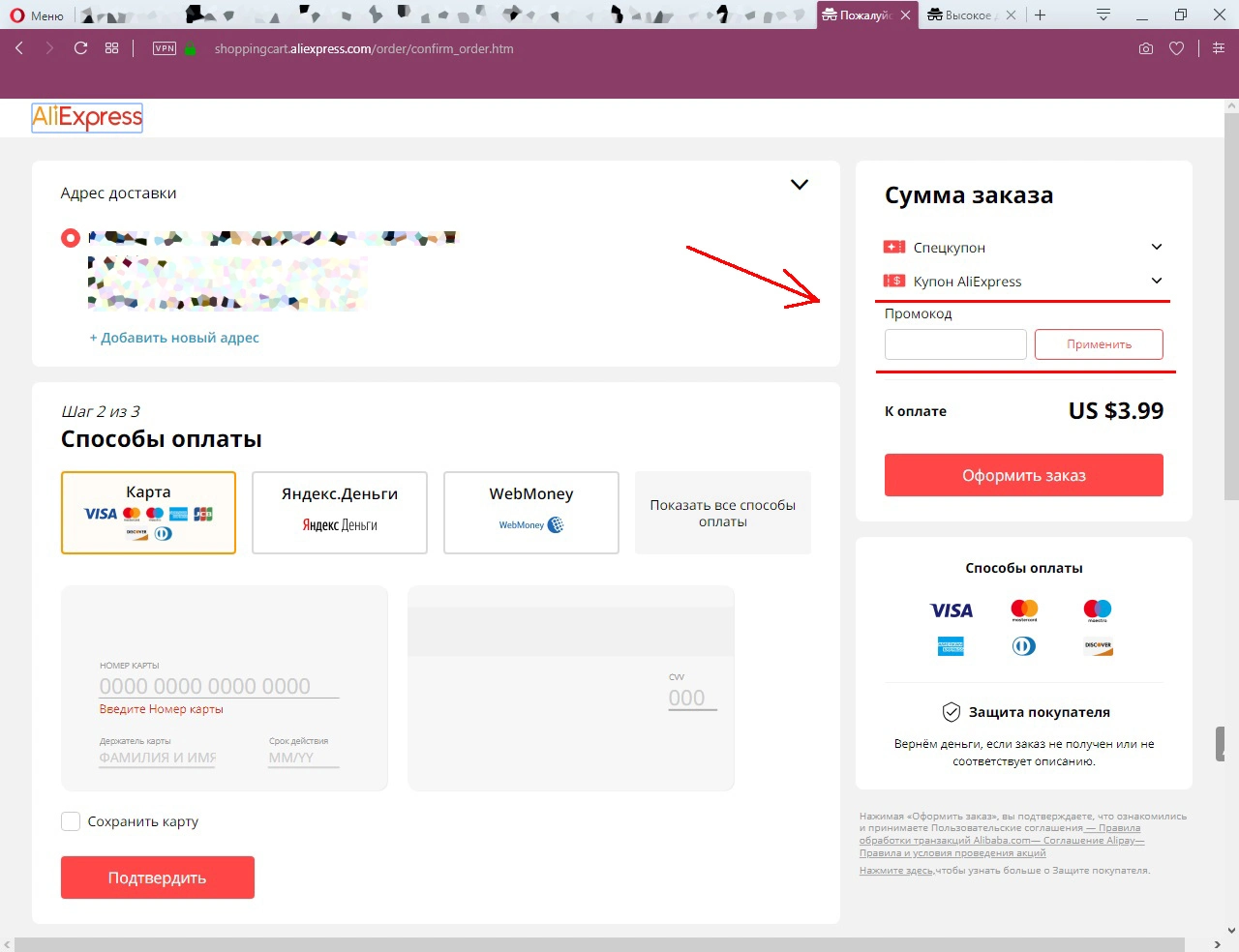1239x952 pixels.
Task: Open the tab menu icon in title bar
Action: coord(1103,15)
